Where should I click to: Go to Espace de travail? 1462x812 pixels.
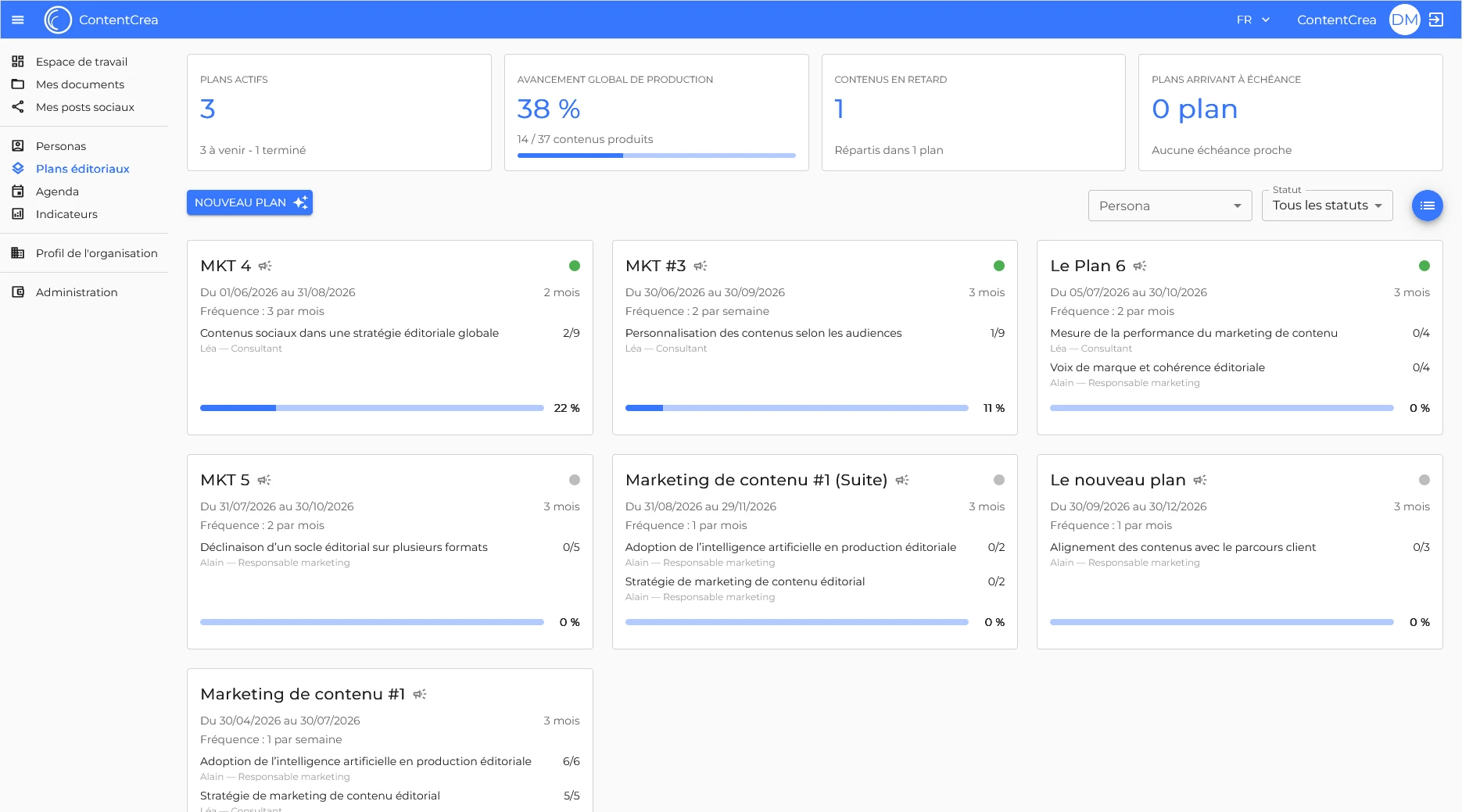click(x=82, y=61)
